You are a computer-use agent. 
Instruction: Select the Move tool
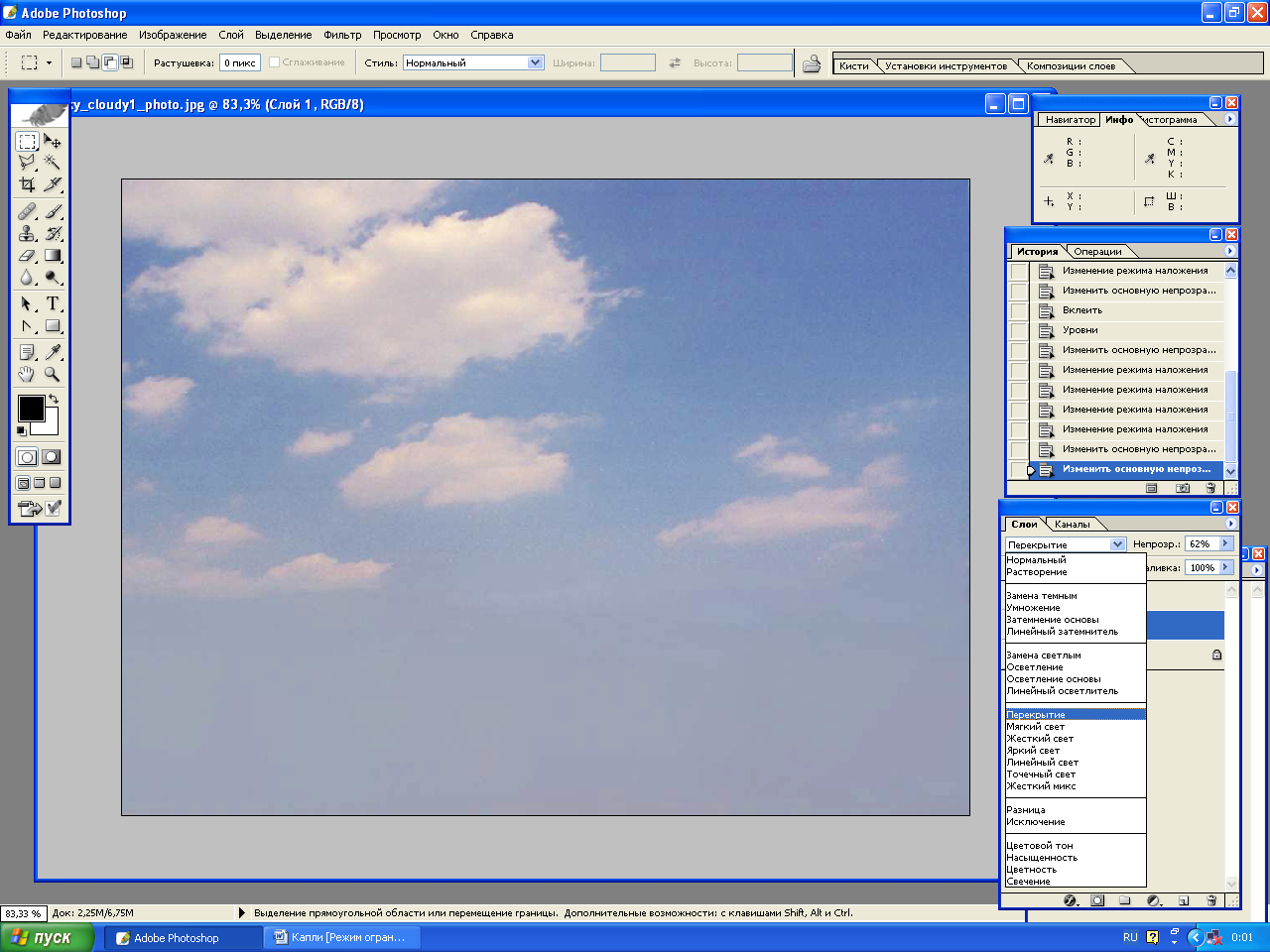(53, 142)
